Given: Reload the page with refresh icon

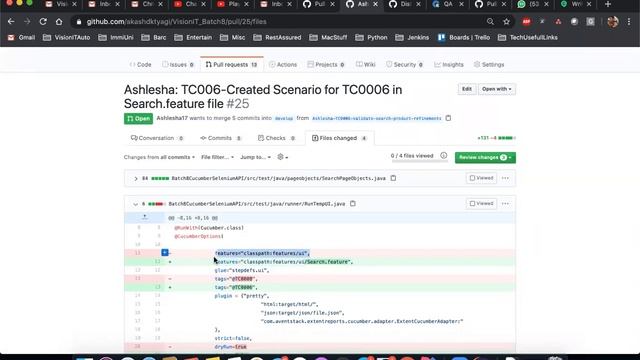Looking at the screenshot, I should click(x=43, y=22).
